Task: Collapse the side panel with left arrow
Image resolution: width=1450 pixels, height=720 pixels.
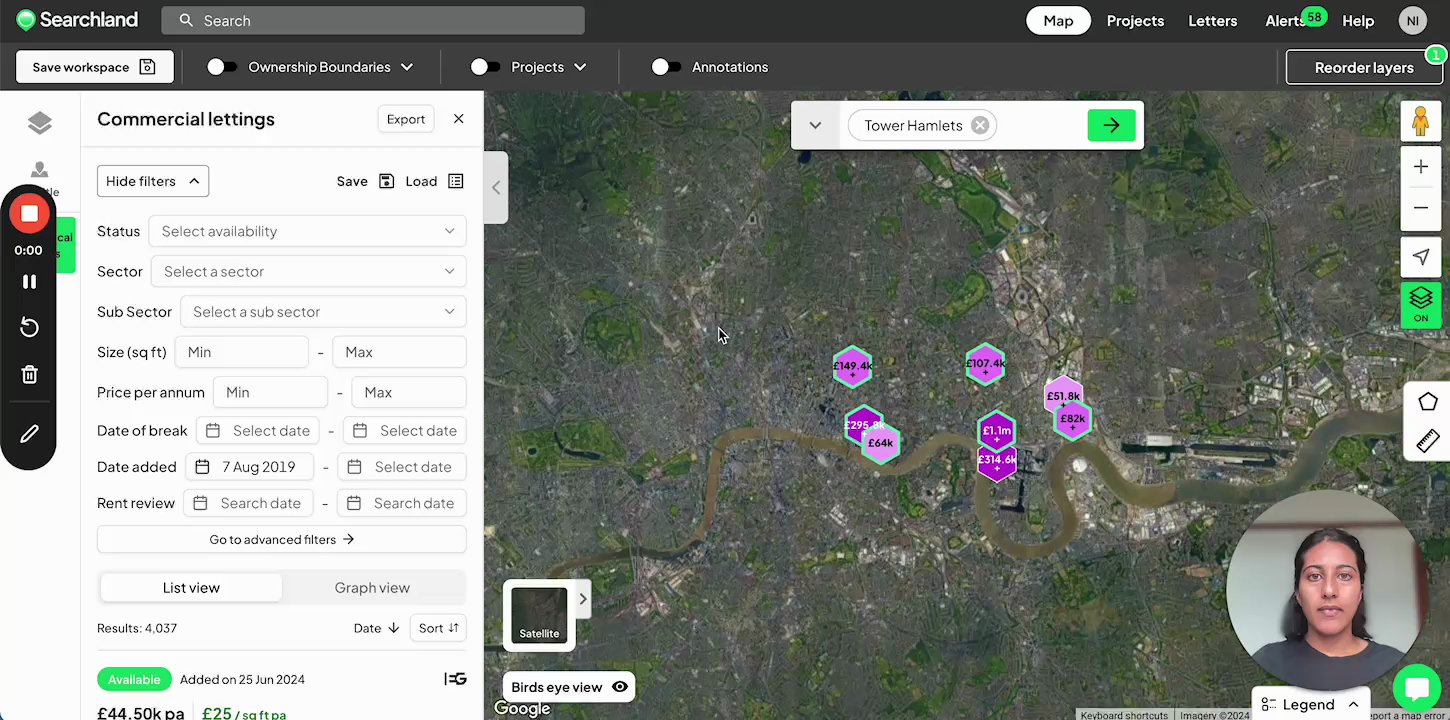Action: pyautogui.click(x=496, y=187)
